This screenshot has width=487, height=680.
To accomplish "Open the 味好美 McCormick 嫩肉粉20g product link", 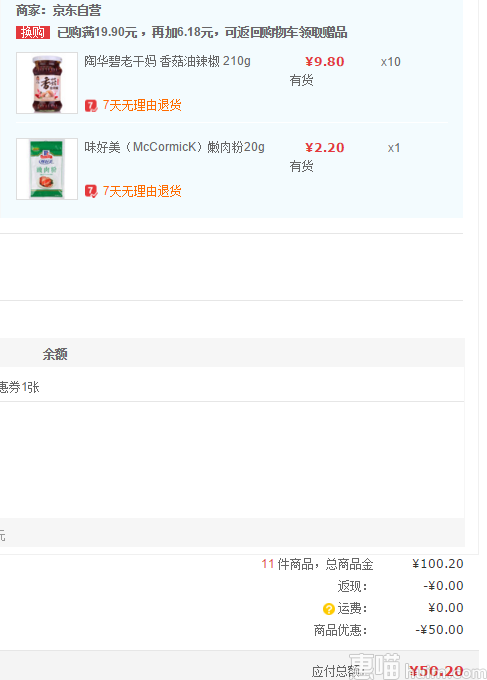I will coord(174,147).
